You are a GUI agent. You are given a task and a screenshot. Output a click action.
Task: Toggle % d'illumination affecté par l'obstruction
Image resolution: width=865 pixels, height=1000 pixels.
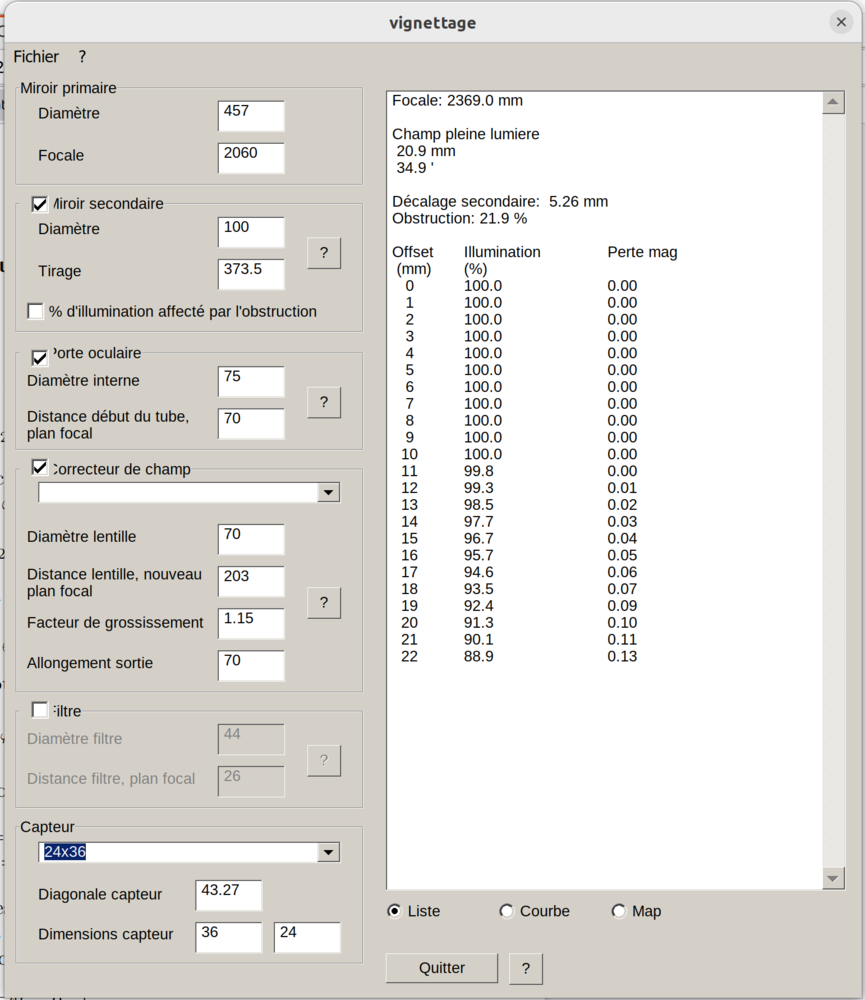pyautogui.click(x=35, y=310)
